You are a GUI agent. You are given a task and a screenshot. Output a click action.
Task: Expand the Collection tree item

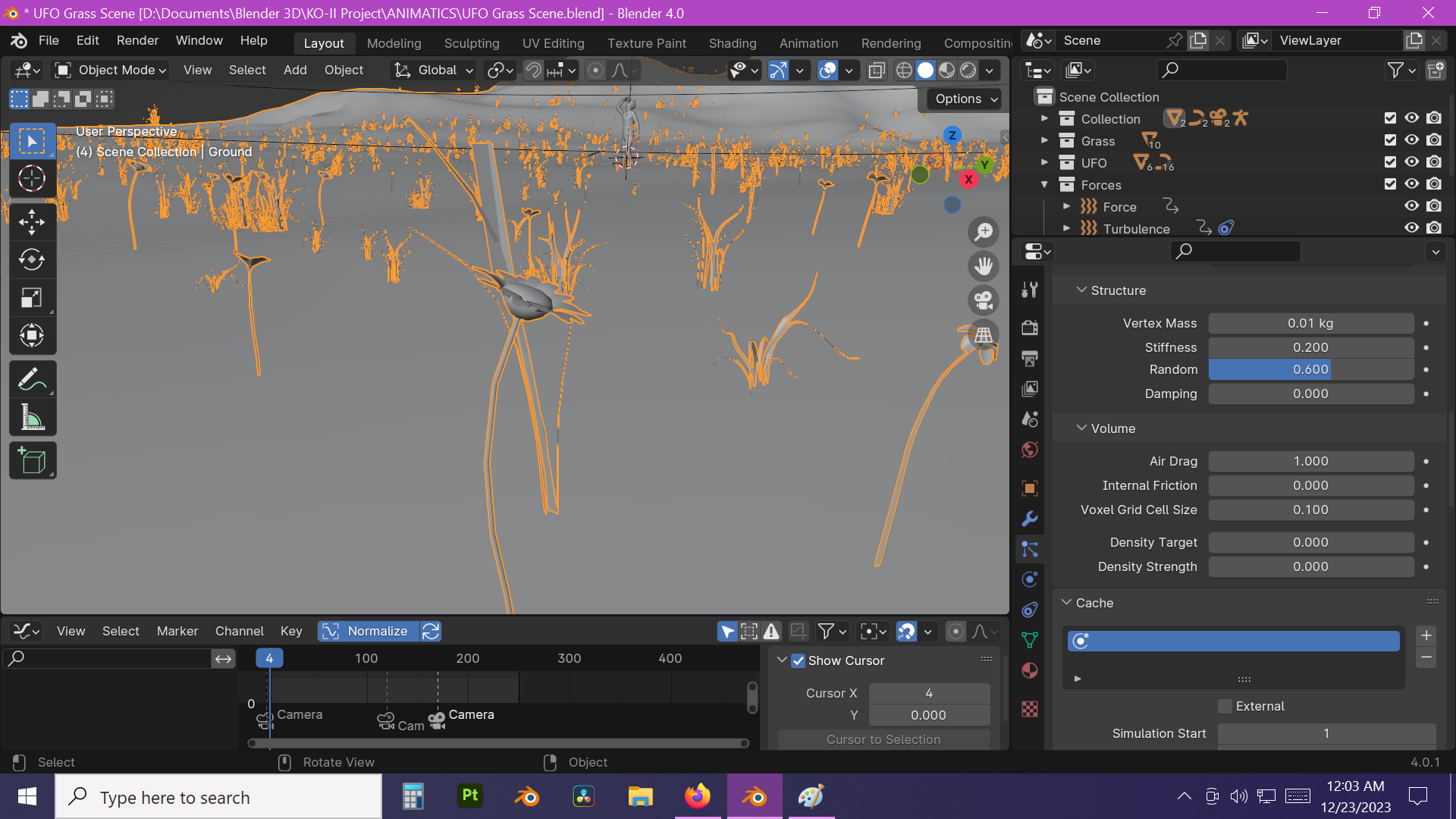click(x=1044, y=118)
